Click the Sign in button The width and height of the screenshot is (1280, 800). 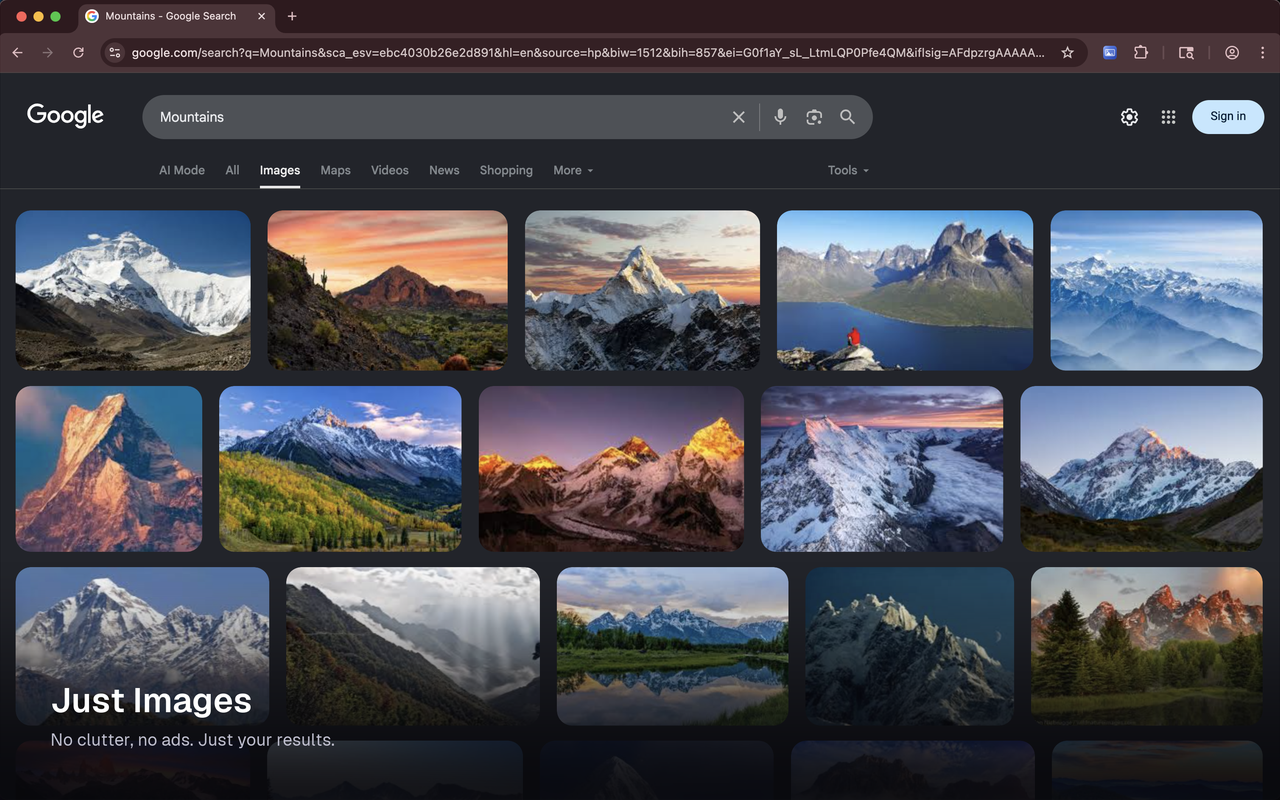click(1228, 117)
